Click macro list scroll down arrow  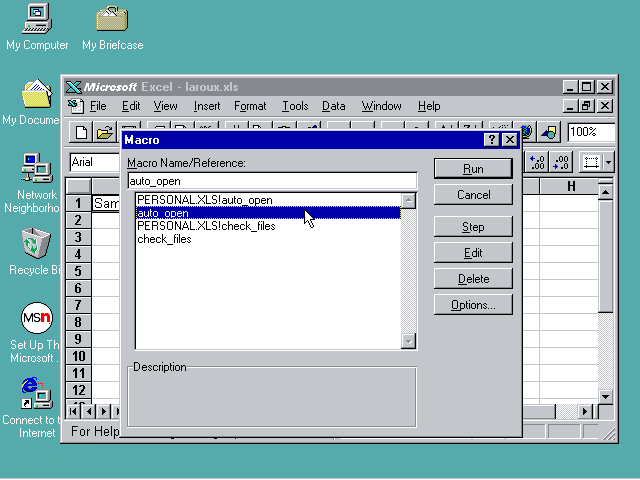[409, 341]
